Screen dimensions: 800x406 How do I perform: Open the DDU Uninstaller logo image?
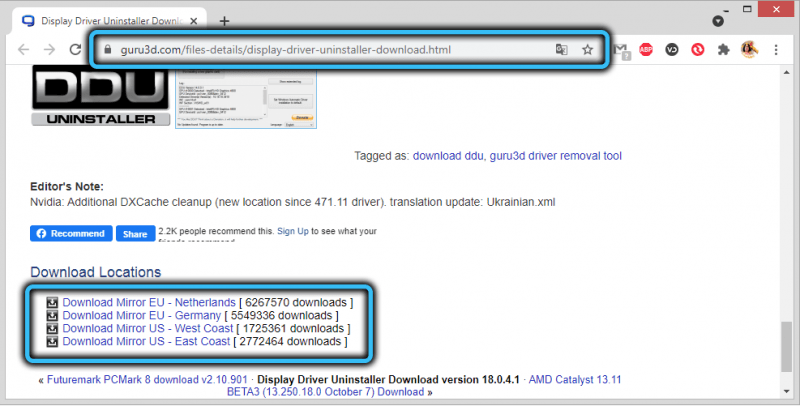[x=101, y=95]
